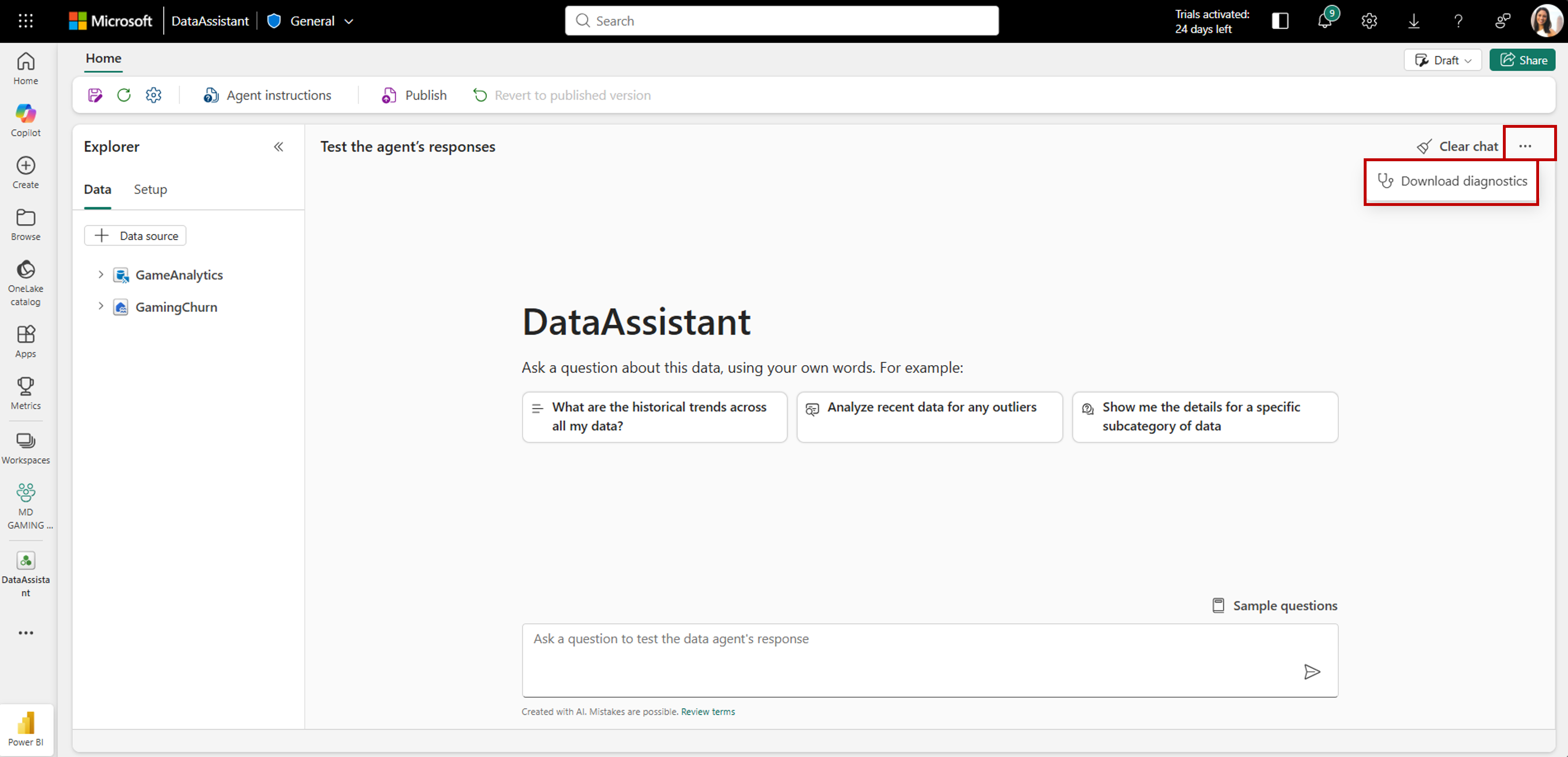Click the question input field
Image resolution: width=1568 pixels, height=757 pixels.
tap(852, 660)
